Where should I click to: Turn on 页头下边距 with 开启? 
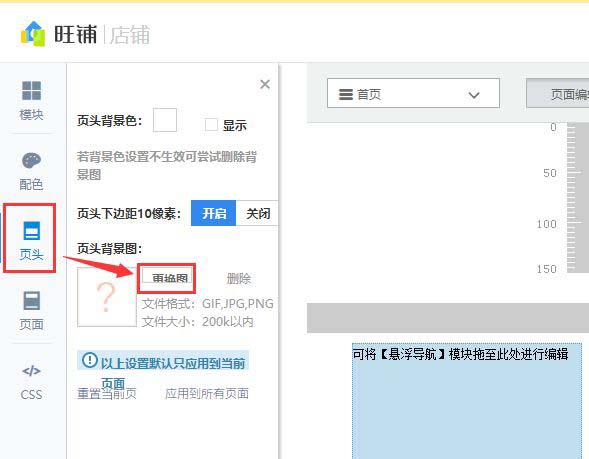pos(213,213)
